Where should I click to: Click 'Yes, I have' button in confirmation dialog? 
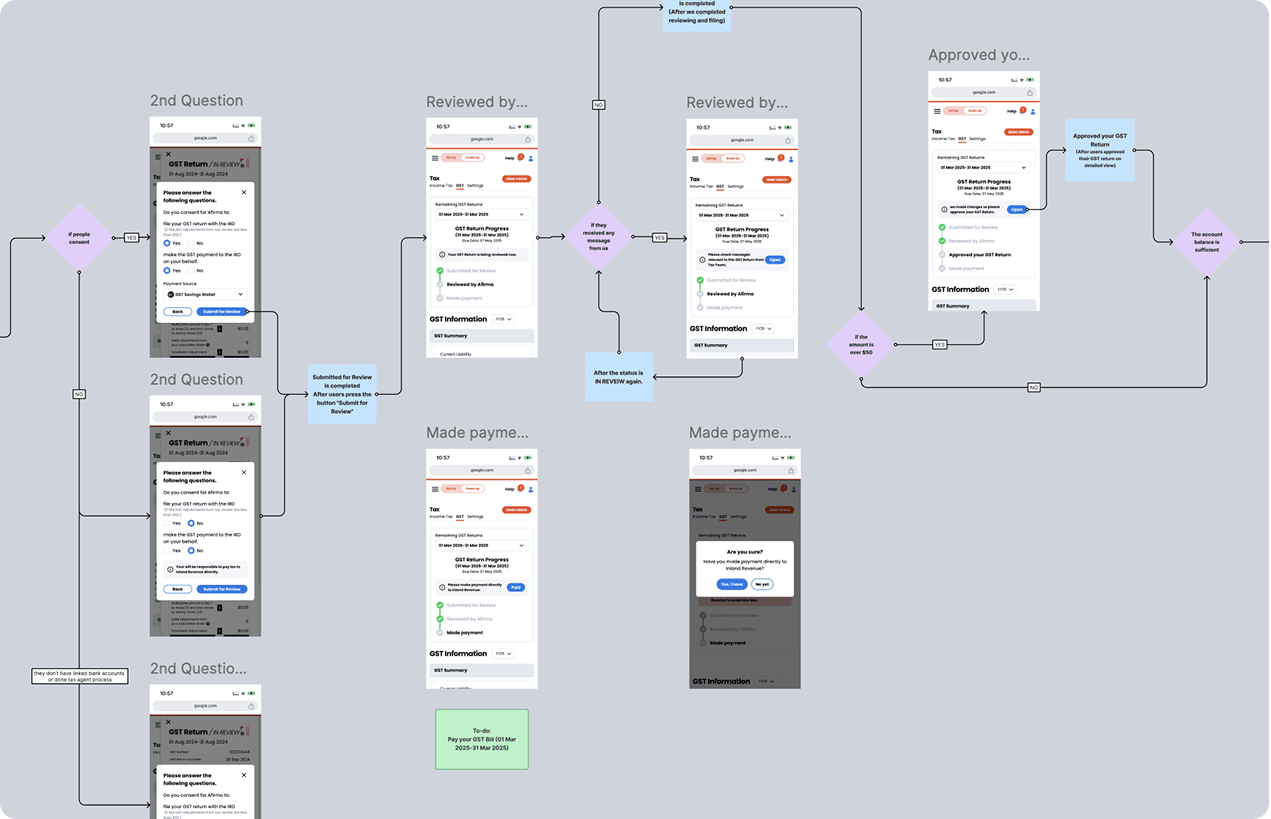(732, 584)
